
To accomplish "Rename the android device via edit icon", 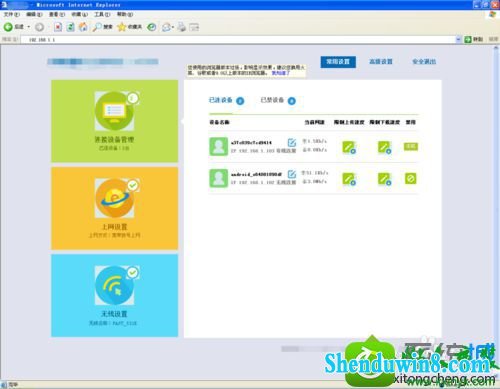I will click(x=292, y=174).
